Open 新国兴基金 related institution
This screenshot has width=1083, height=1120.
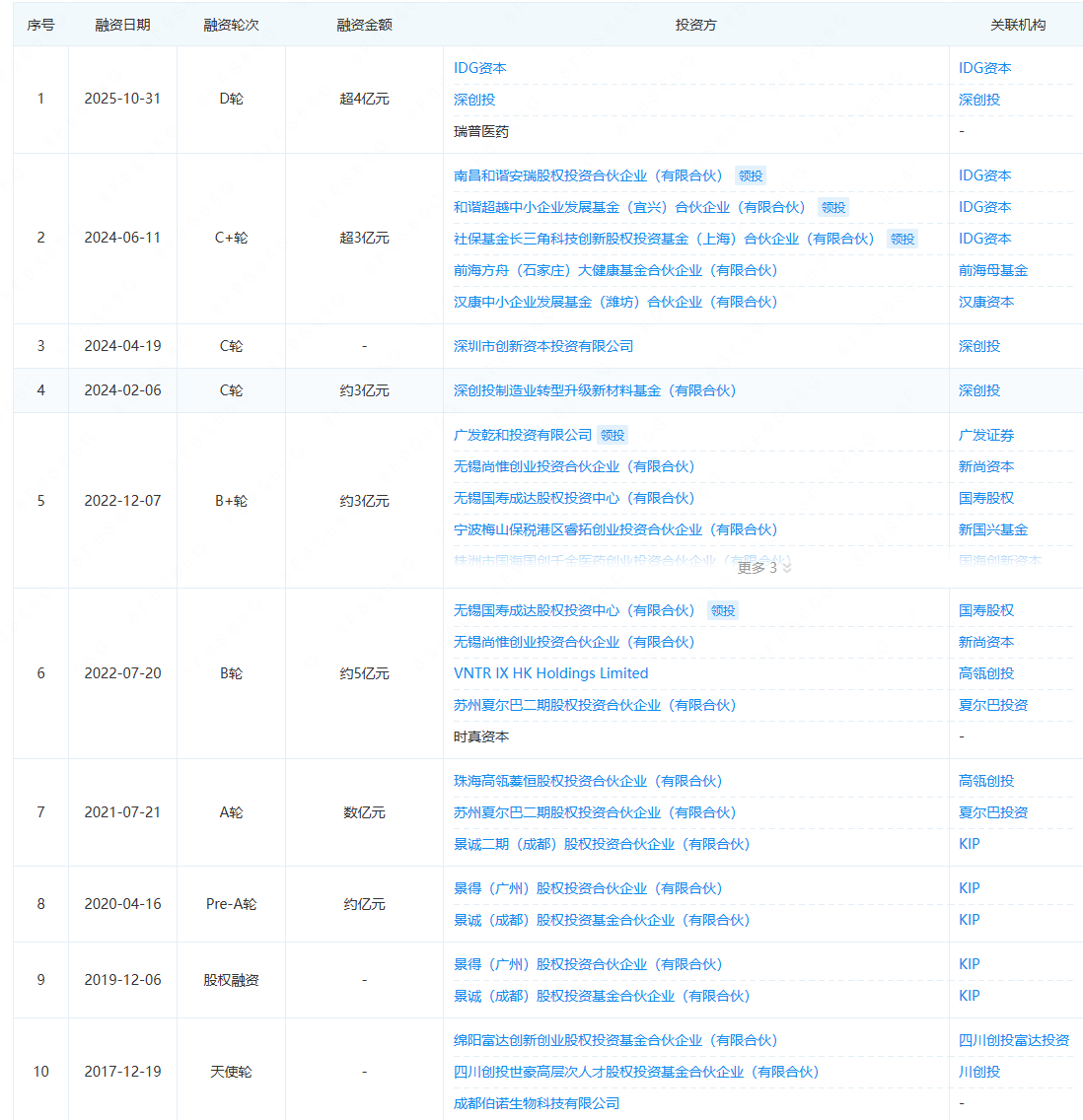[993, 529]
